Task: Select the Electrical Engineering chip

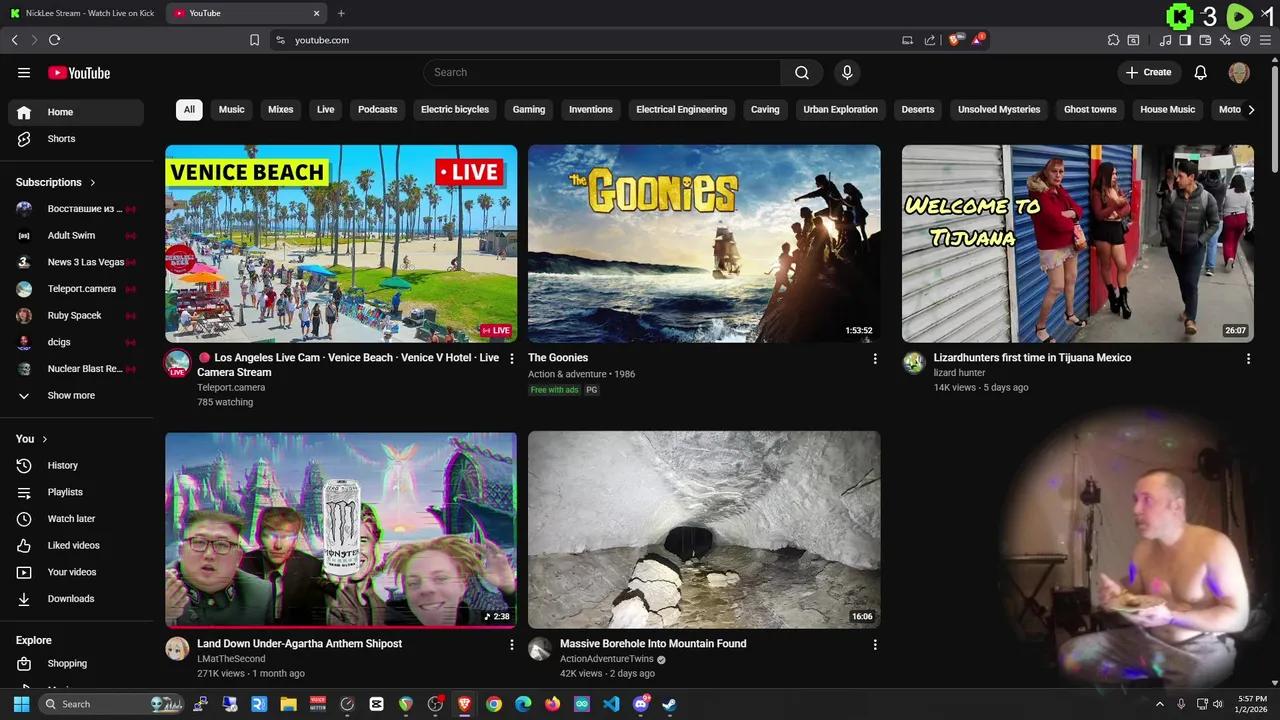Action: [682, 109]
